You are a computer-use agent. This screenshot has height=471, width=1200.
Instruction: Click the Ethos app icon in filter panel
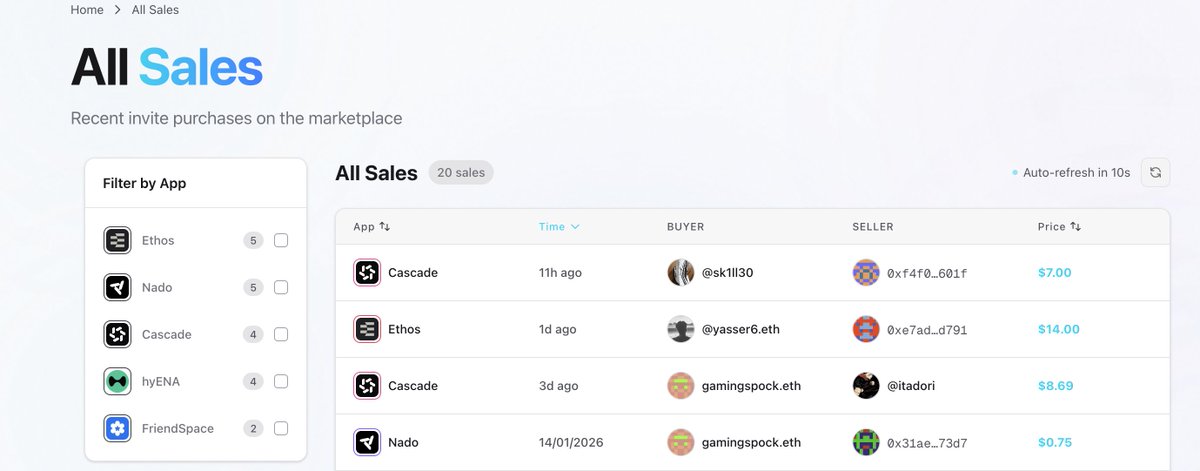(118, 240)
